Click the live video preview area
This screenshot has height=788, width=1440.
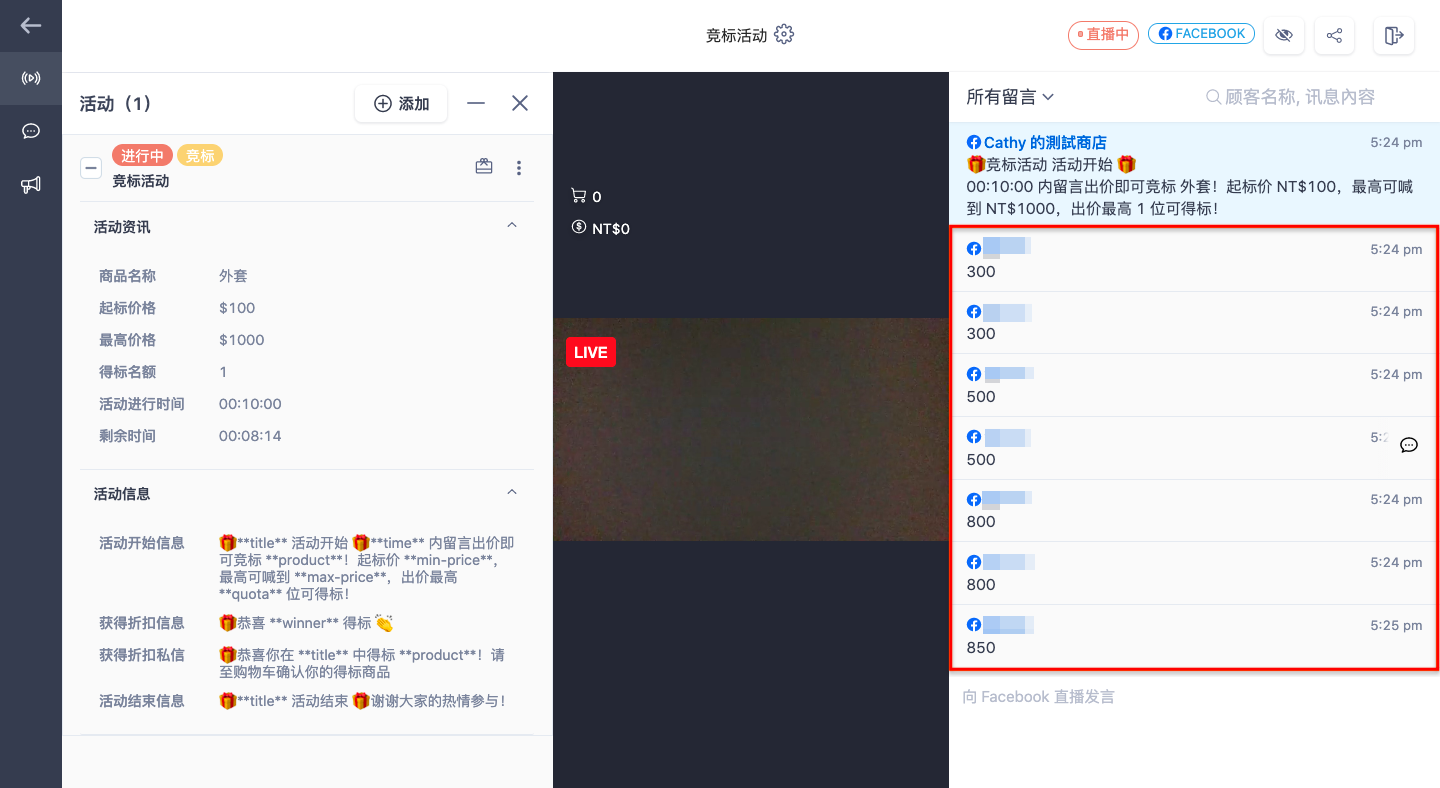click(751, 429)
